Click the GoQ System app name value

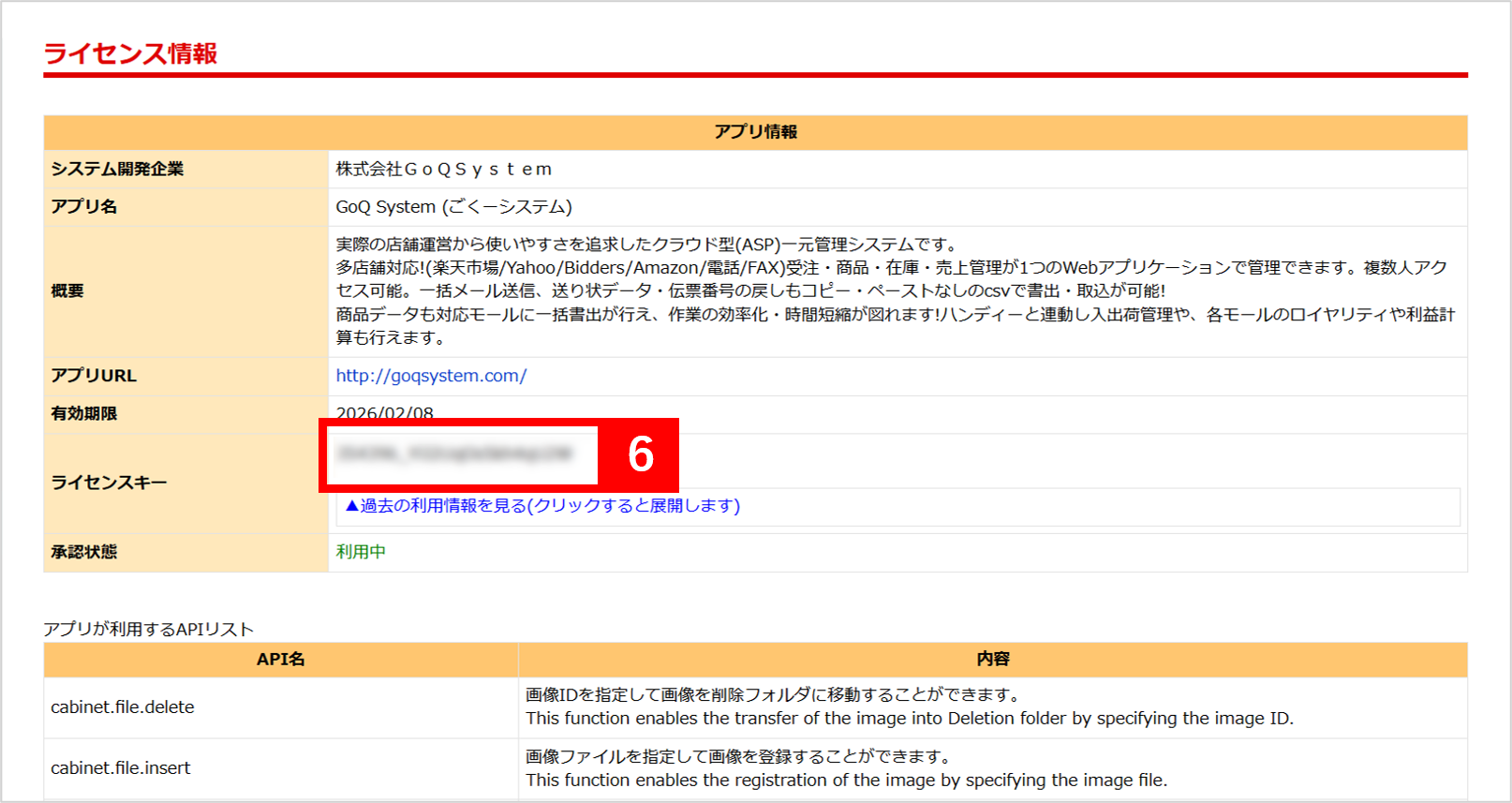pyautogui.click(x=453, y=206)
